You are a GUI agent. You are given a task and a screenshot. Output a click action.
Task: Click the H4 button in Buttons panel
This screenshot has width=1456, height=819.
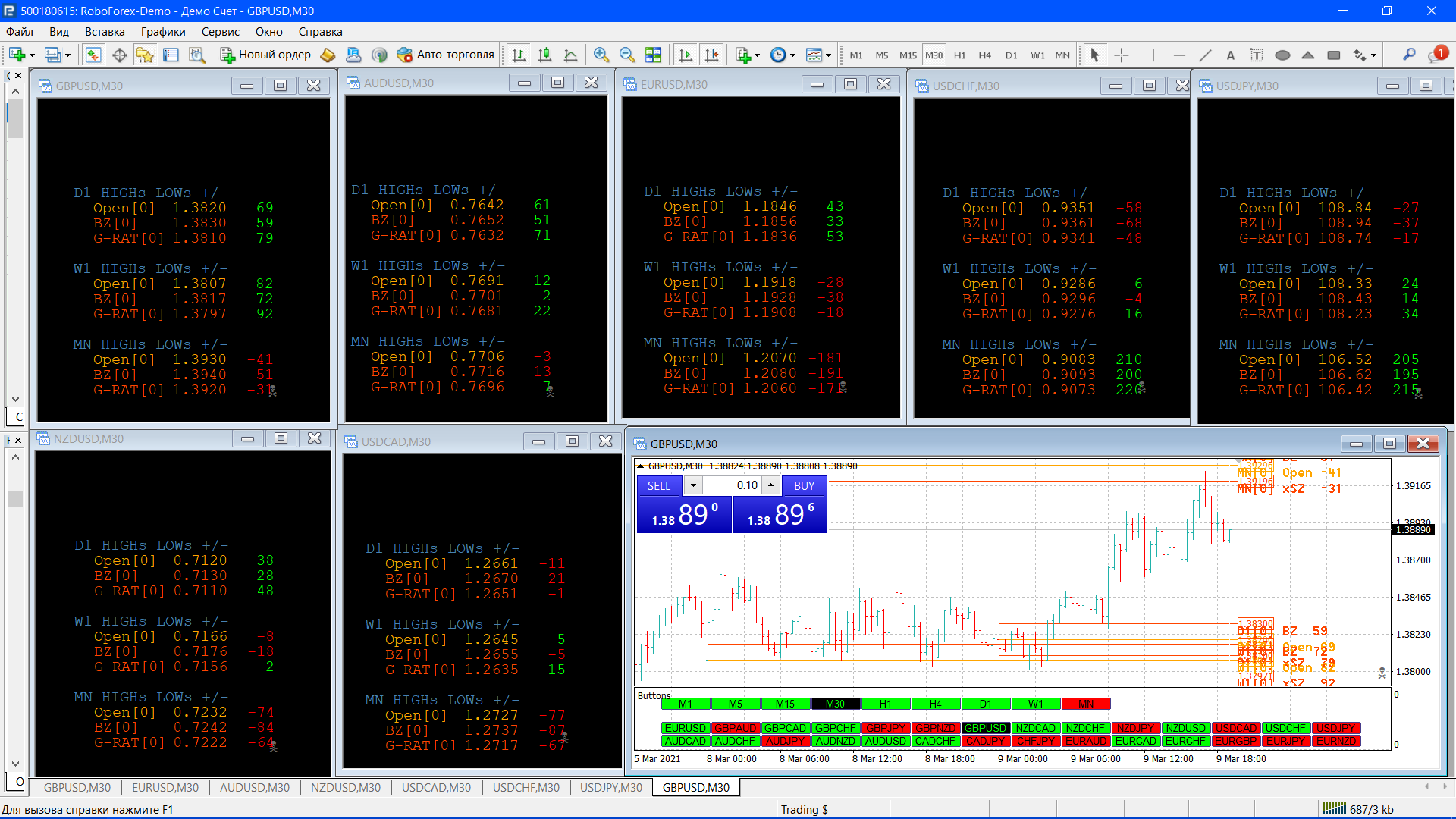coord(935,704)
